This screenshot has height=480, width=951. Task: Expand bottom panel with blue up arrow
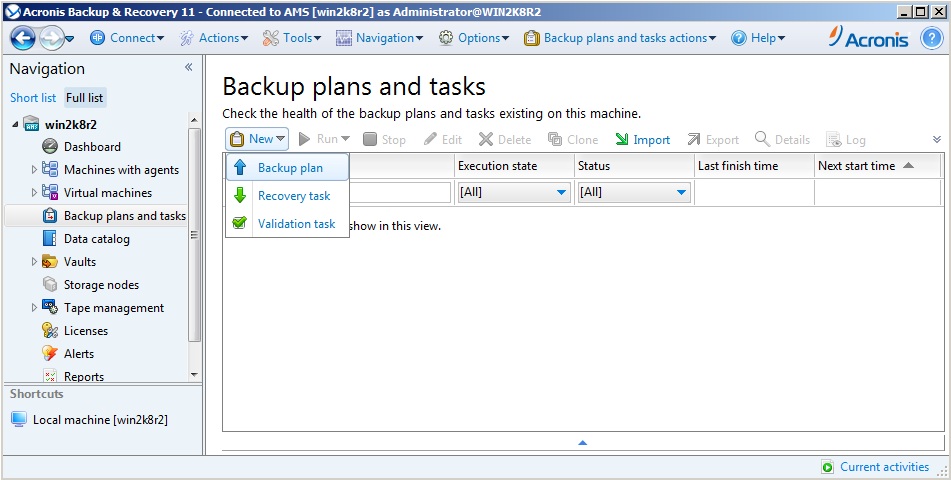[583, 443]
